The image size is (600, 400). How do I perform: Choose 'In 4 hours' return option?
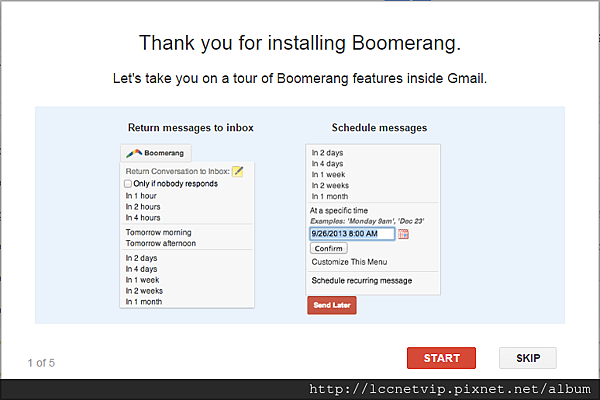(x=144, y=218)
